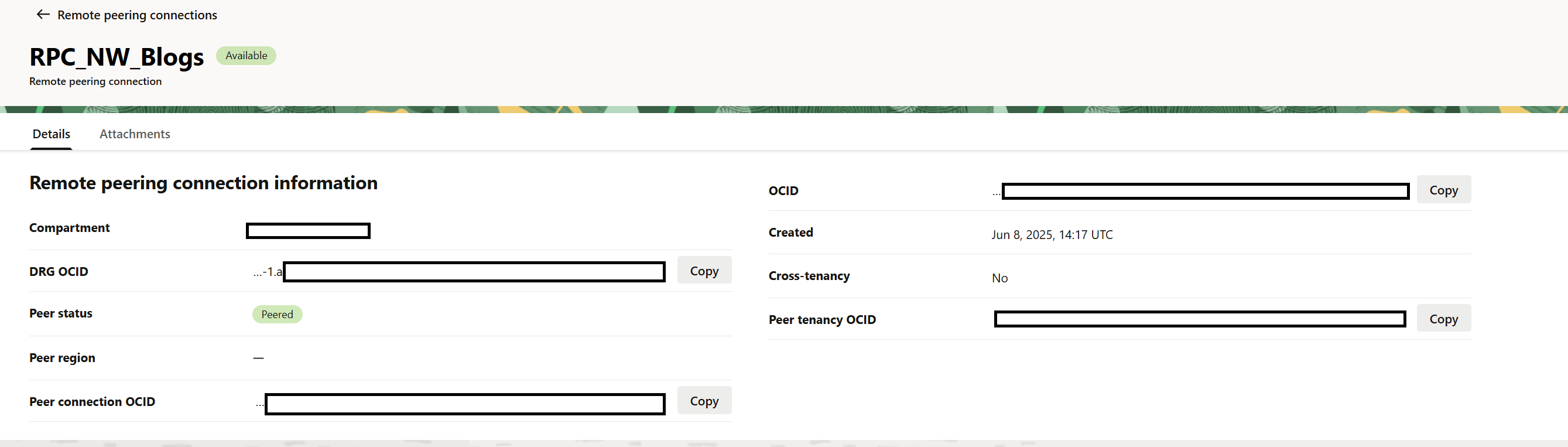Copy the Peer connection OCID

(704, 401)
